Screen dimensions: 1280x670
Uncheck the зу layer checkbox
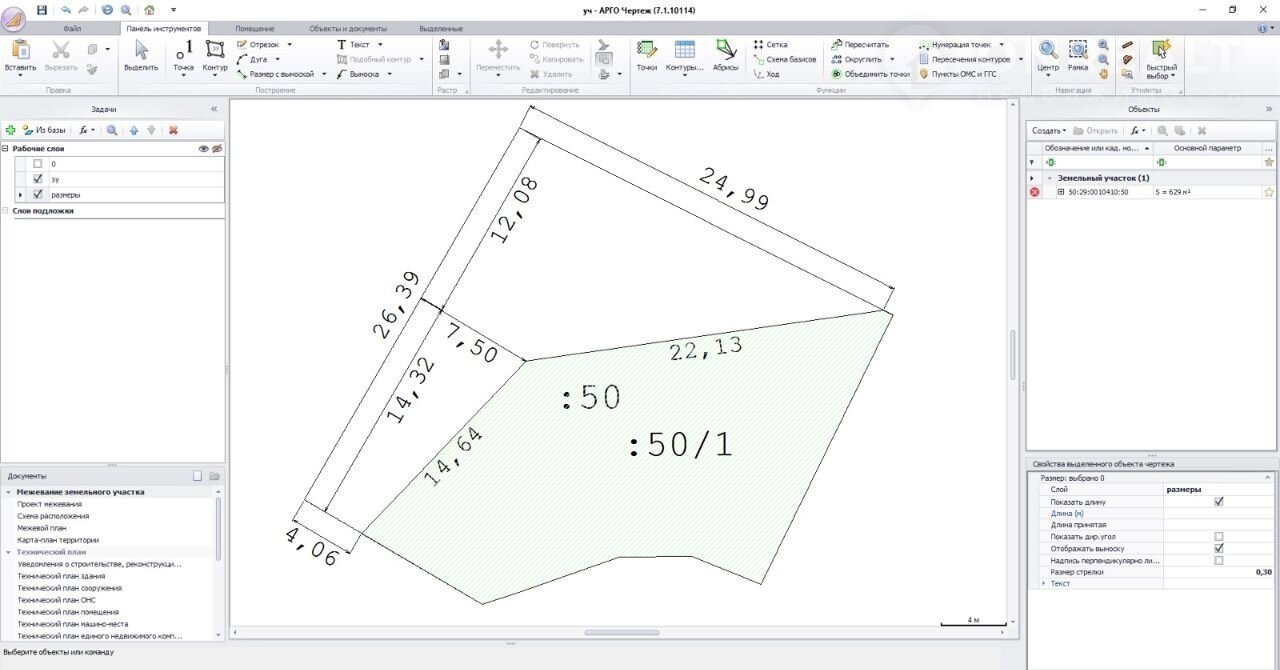[x=38, y=179]
